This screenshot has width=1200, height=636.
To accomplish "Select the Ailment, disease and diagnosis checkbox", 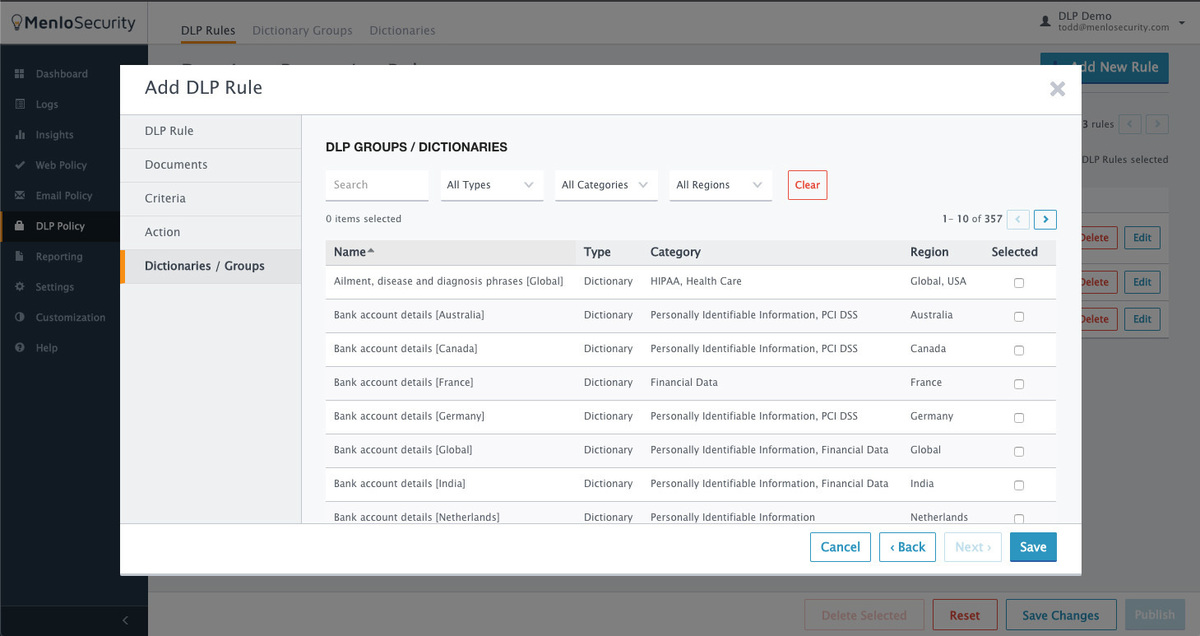I will 1019,283.
